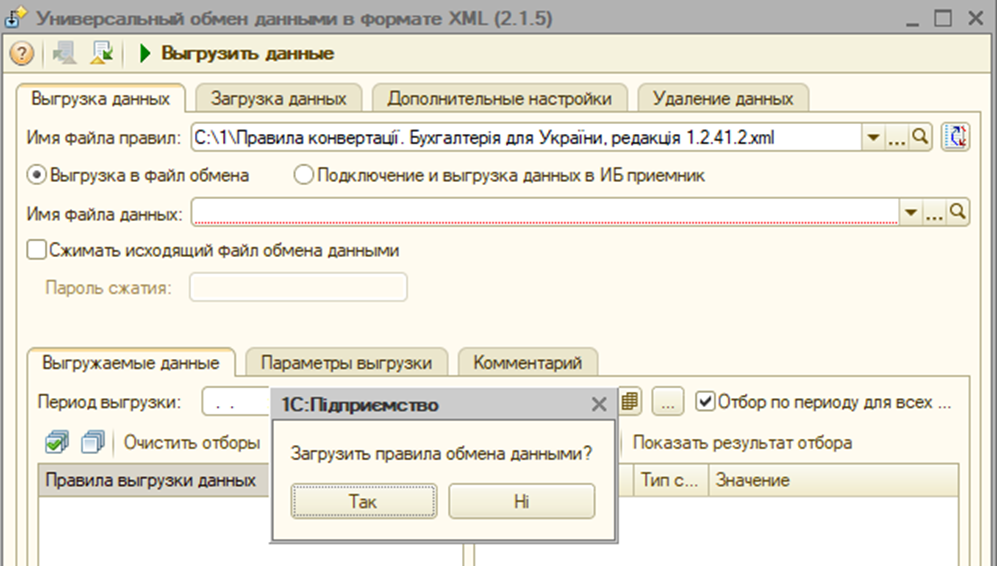The image size is (997, 566).
Task: Enable Сжимать исходящий файл обмена данными
Action: pyautogui.click(x=36, y=250)
